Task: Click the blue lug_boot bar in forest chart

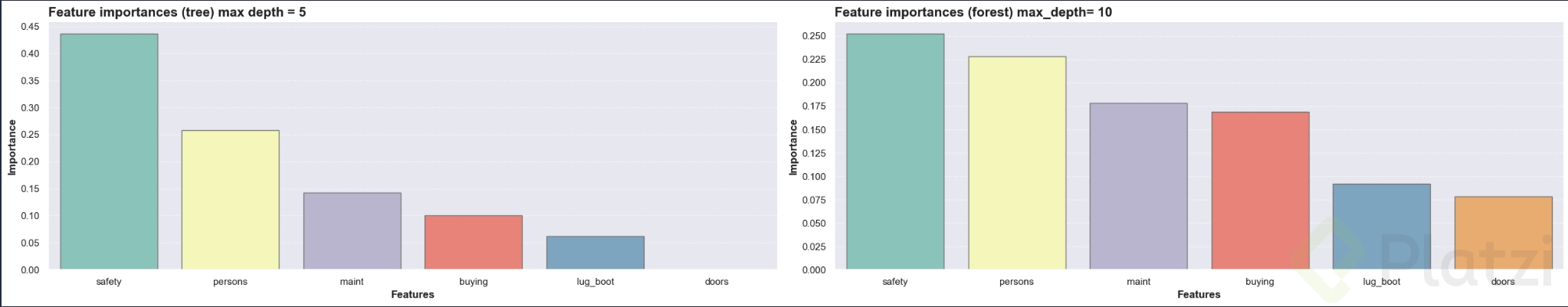Action: pos(1381,227)
